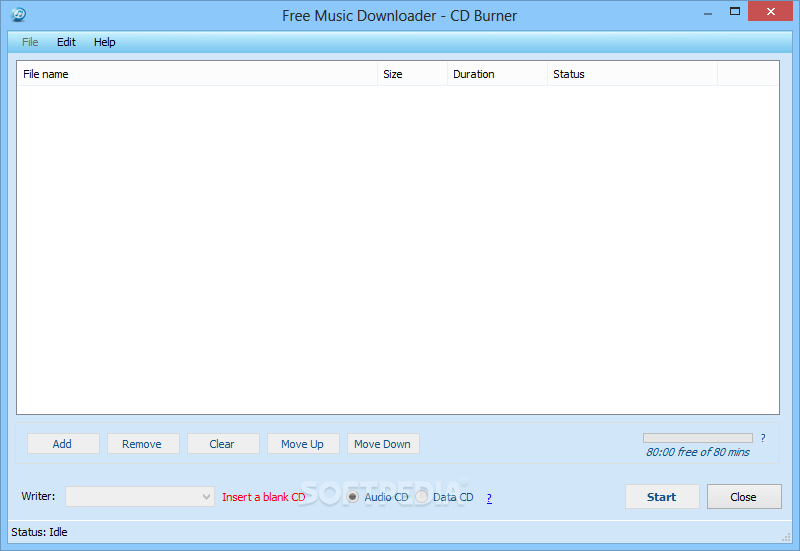The height and width of the screenshot is (551, 800).
Task: Sort by Size column header
Action: point(412,74)
